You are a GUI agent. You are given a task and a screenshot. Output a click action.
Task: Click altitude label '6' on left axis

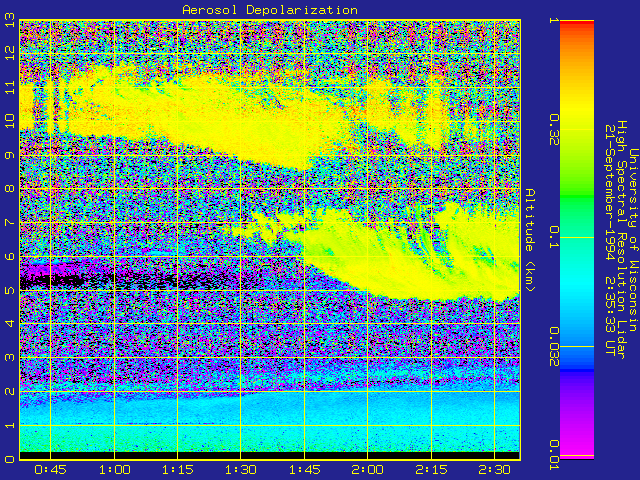point(10,256)
